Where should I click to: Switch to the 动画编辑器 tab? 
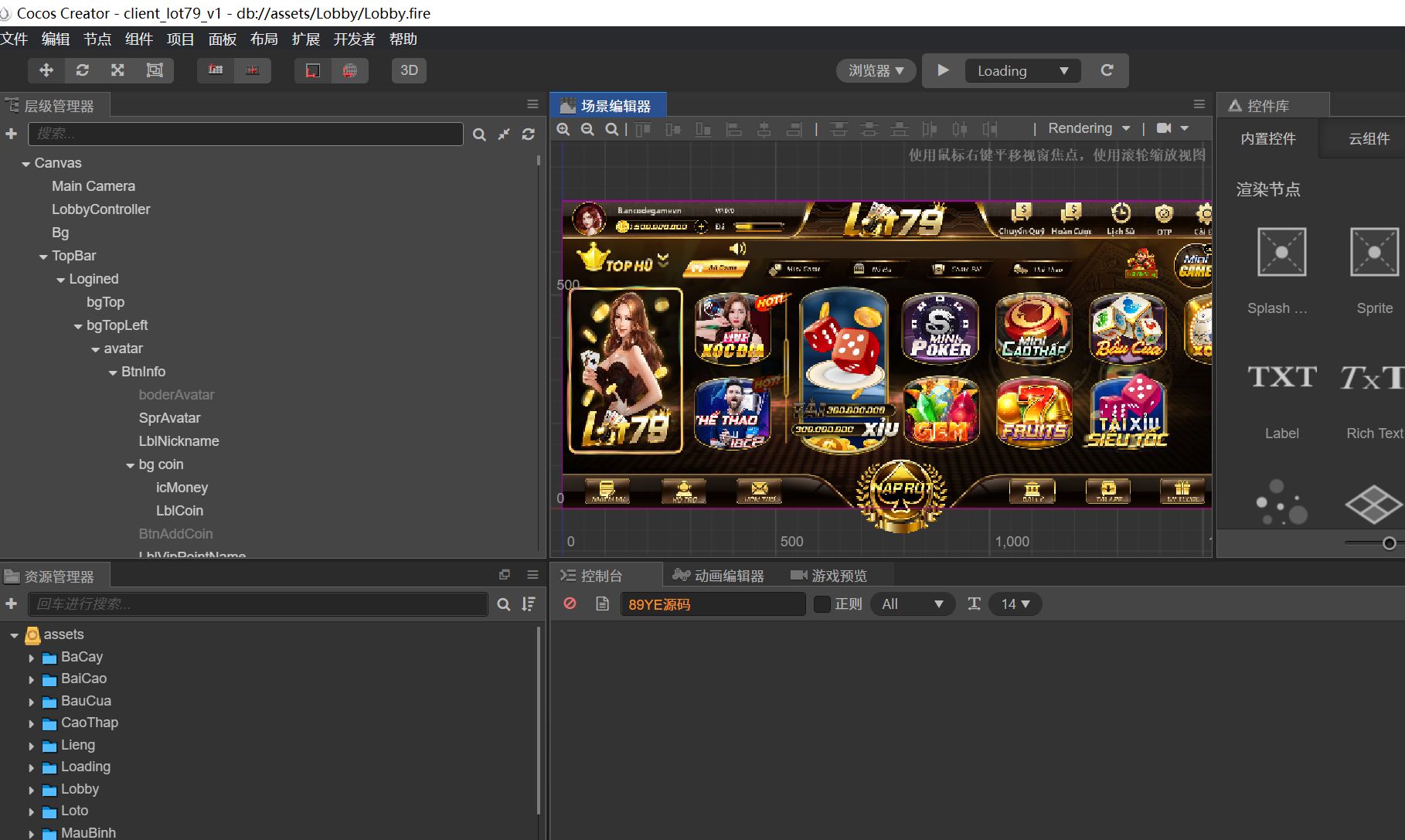pyautogui.click(x=719, y=576)
